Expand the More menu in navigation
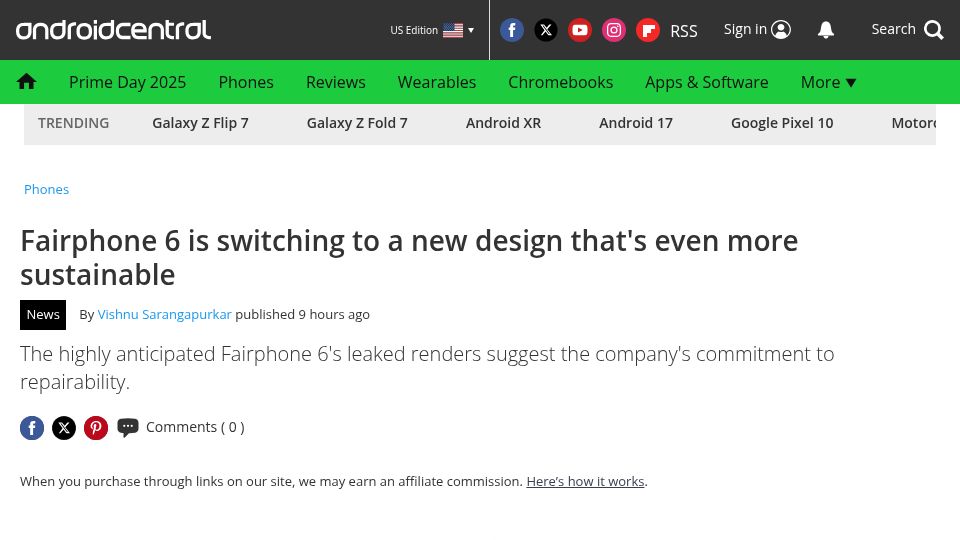The width and height of the screenshot is (960, 540). (x=828, y=82)
